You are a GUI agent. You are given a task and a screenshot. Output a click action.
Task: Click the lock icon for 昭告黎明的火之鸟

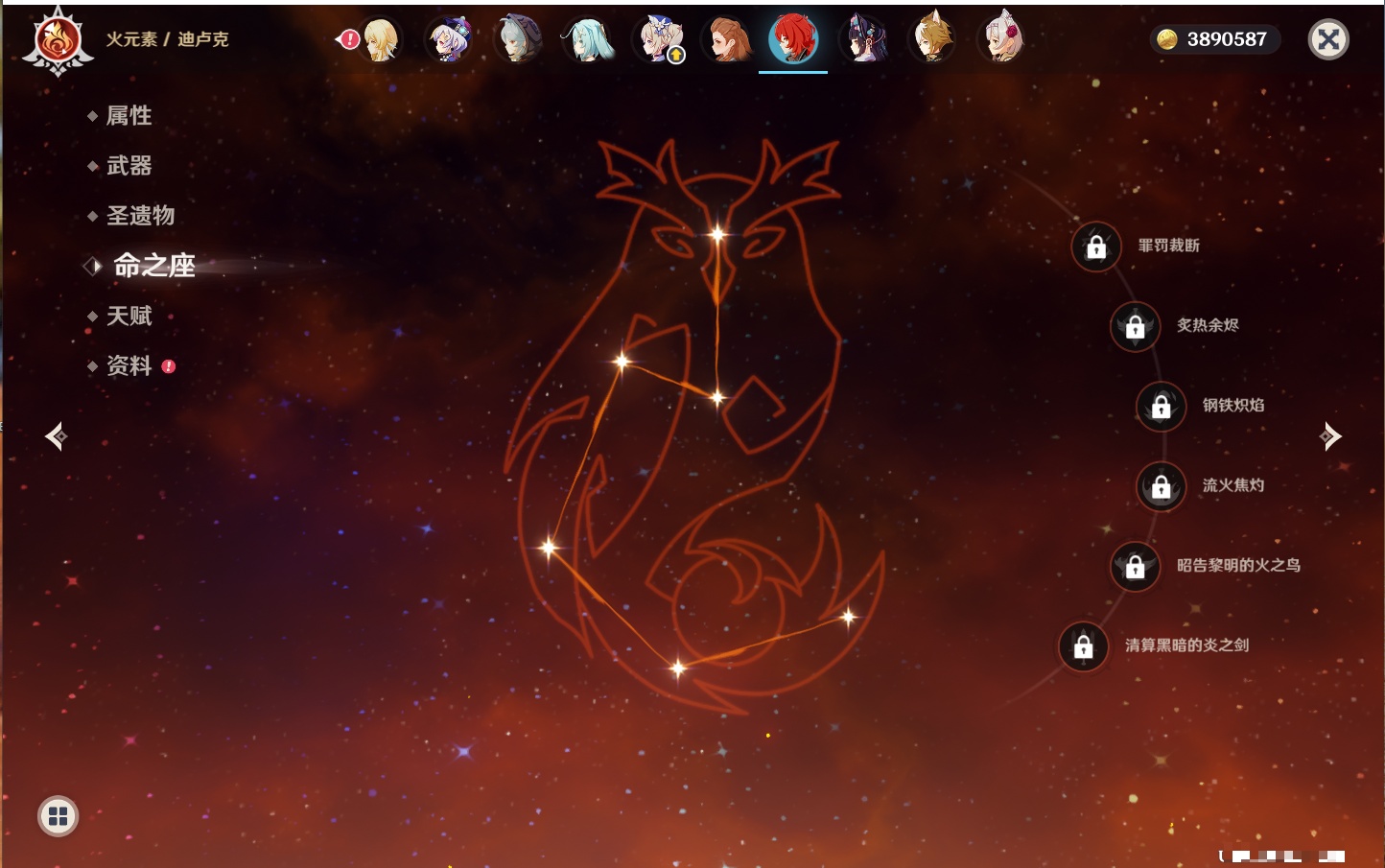click(x=1135, y=566)
